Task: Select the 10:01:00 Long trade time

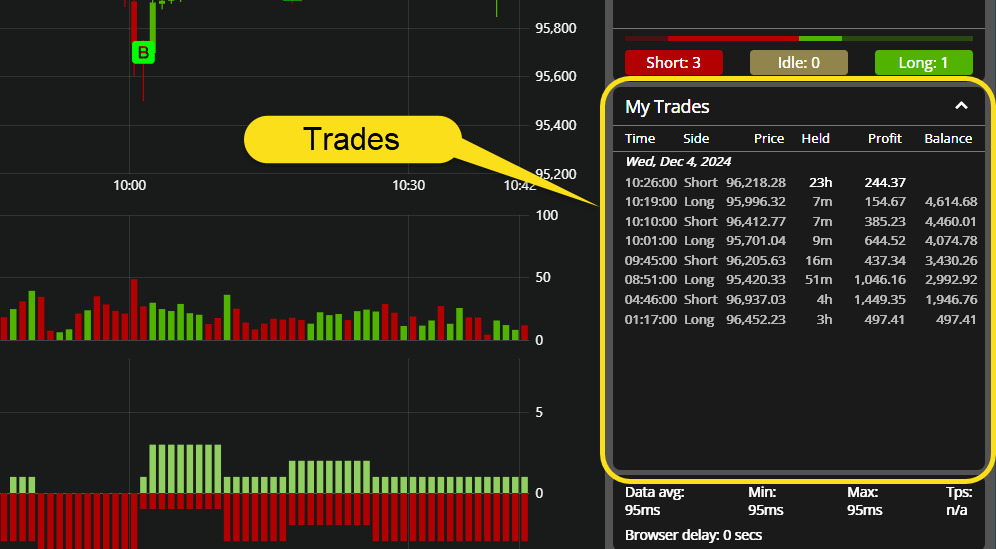Action: [650, 241]
